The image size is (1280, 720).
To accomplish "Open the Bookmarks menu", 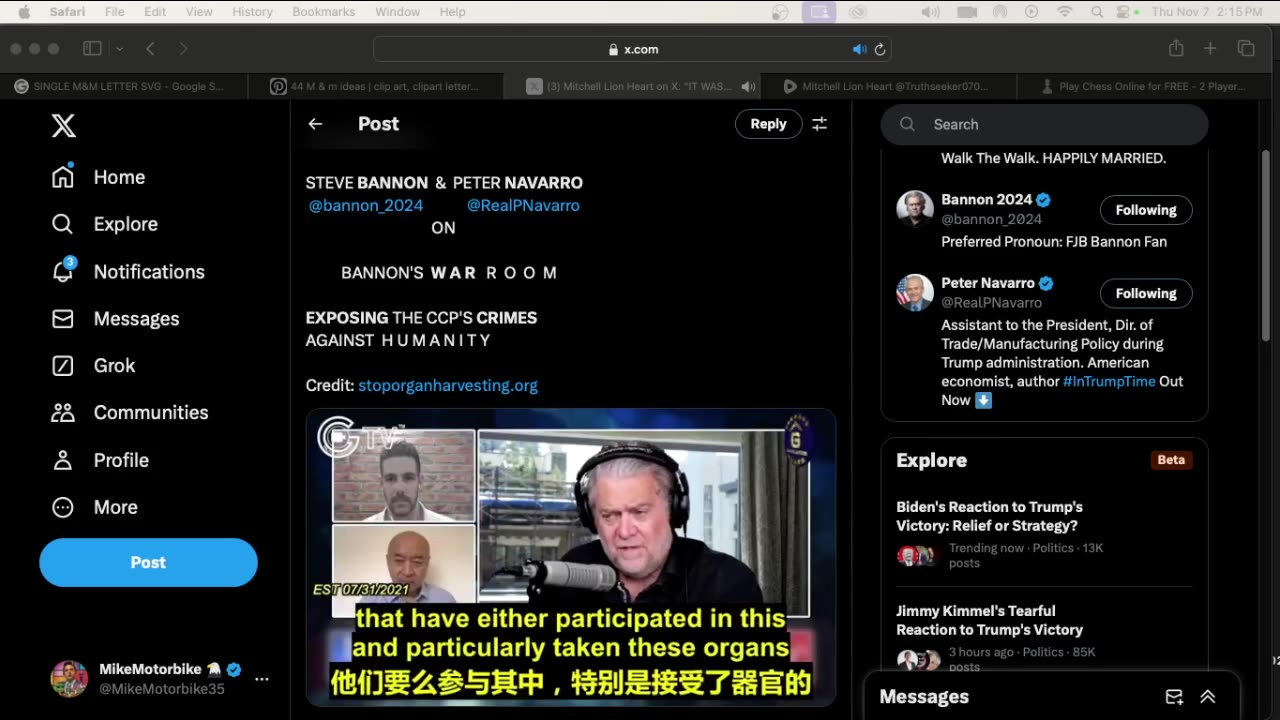I will (x=323, y=12).
